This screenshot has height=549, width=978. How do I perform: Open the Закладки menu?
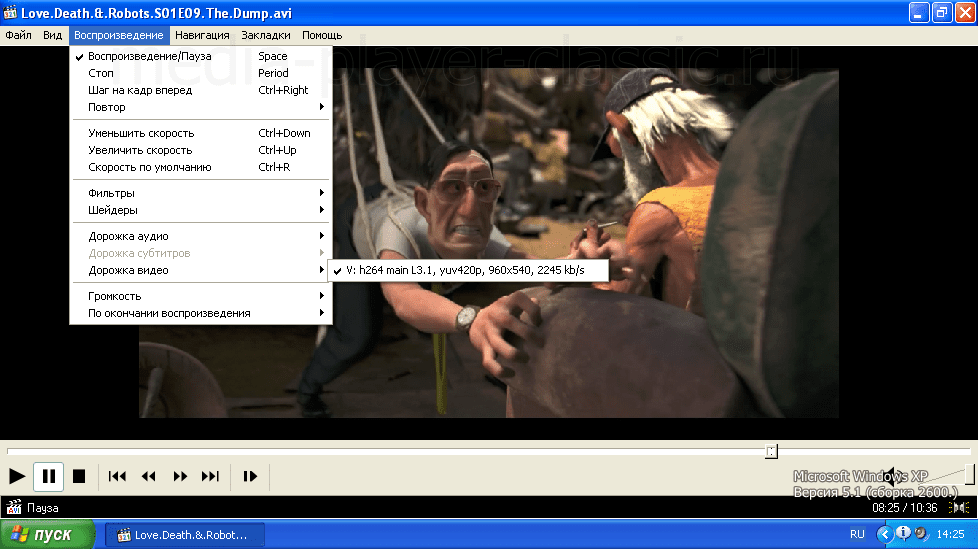click(266, 35)
